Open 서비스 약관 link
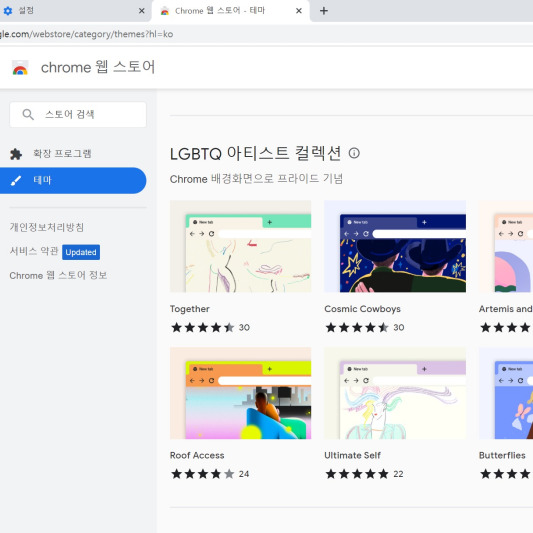The image size is (533, 533). (x=34, y=251)
